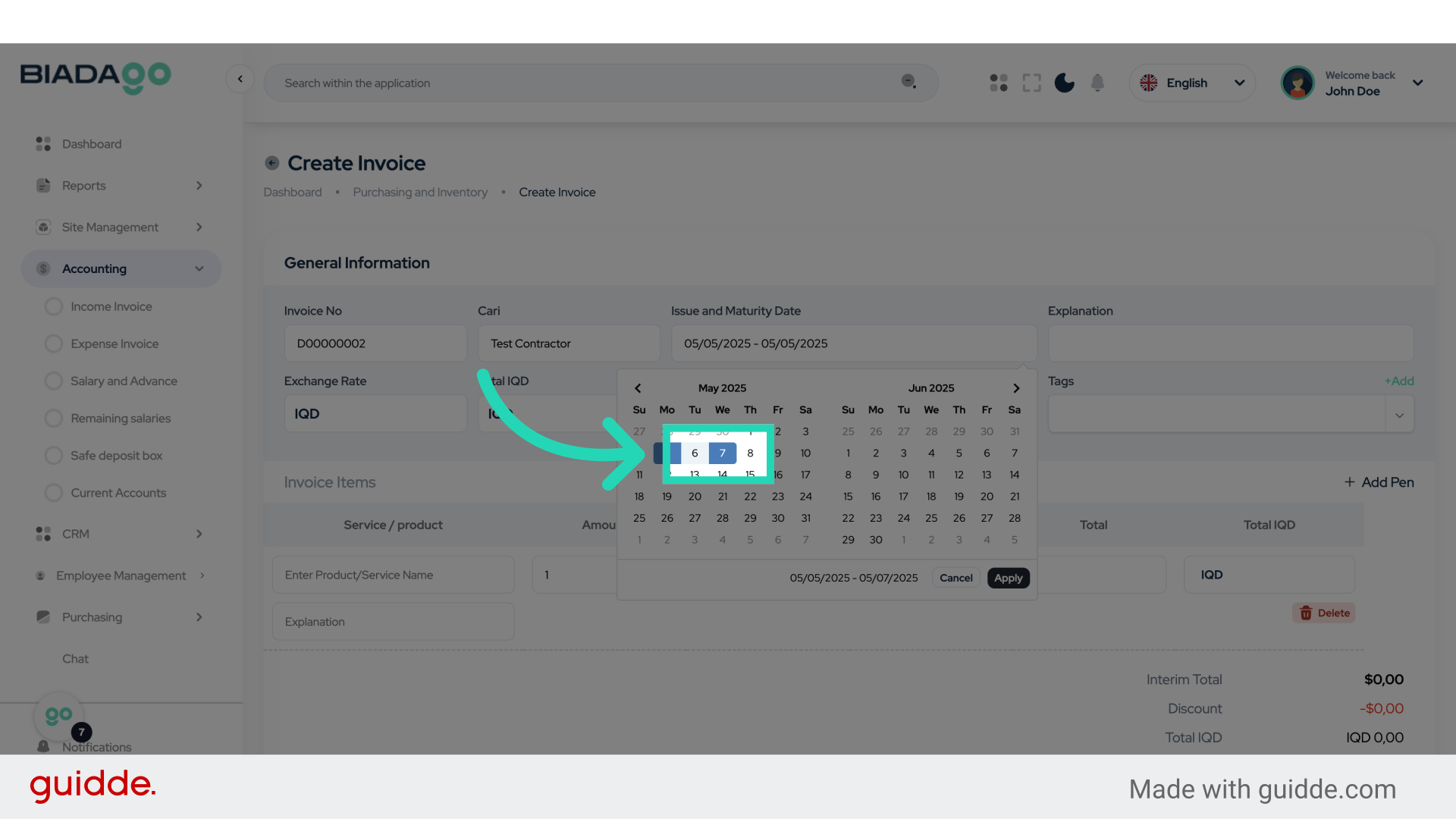
Task: Open the apps grid icon
Action: point(999,83)
